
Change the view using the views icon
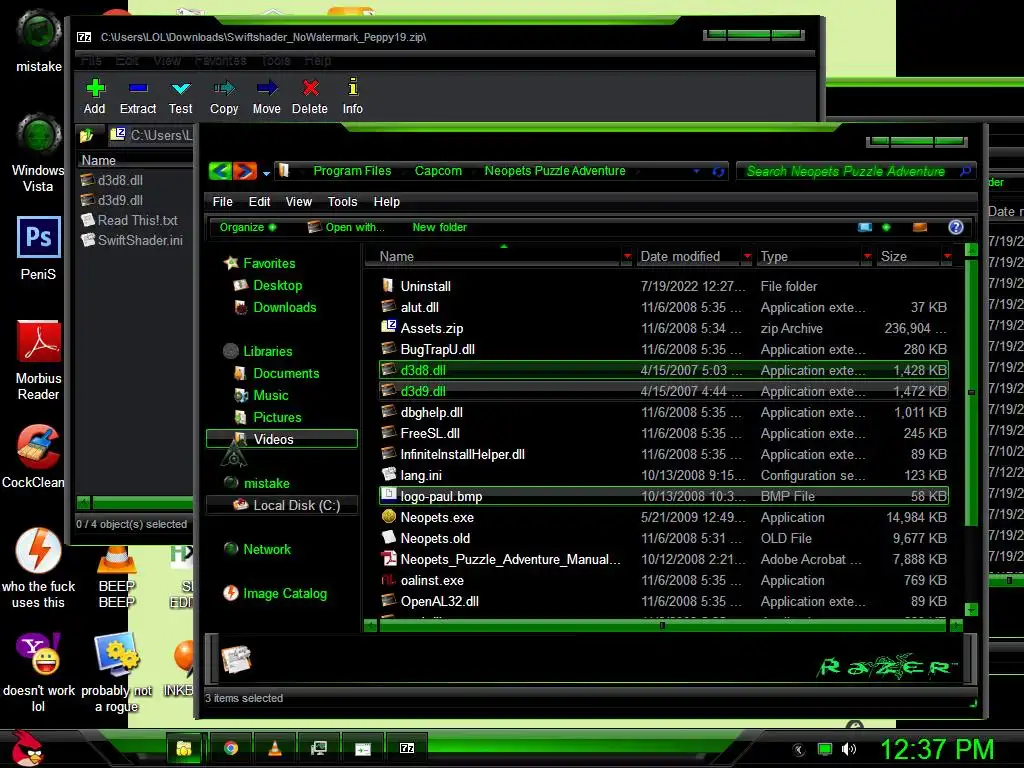pyautogui.click(x=865, y=227)
